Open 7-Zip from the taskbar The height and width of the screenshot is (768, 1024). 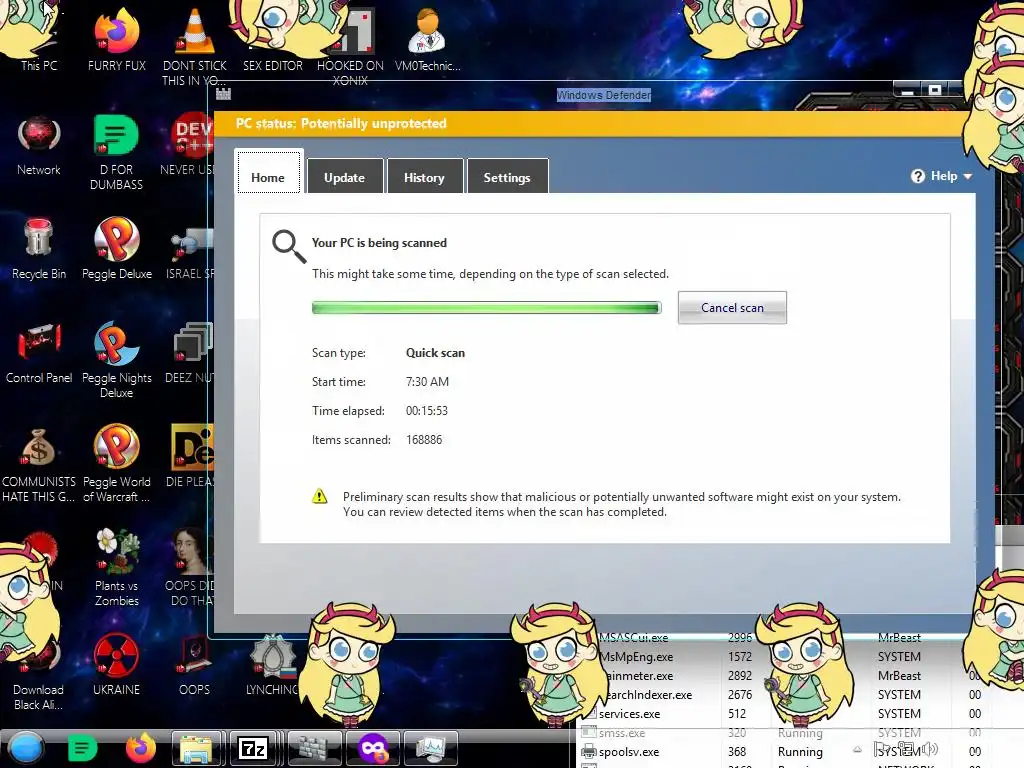click(x=253, y=748)
